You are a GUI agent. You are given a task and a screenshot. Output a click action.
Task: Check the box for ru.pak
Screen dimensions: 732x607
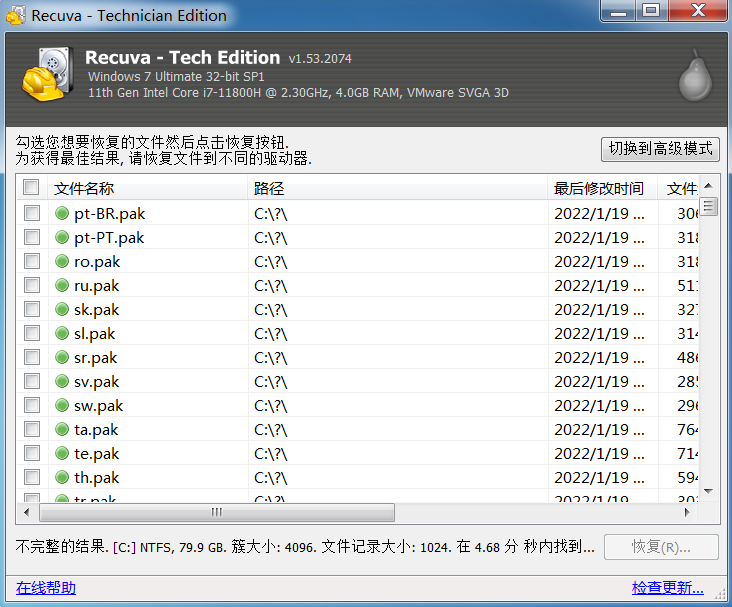click(32, 285)
